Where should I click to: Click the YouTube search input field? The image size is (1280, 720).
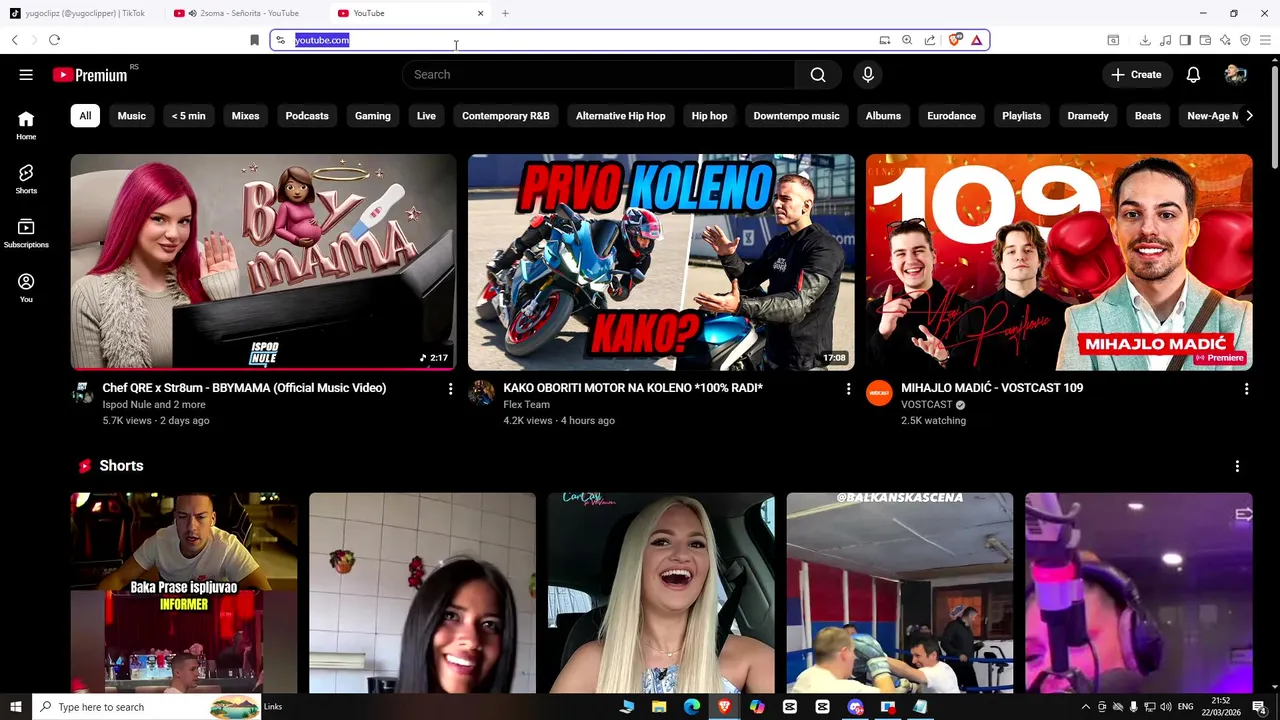[x=599, y=75]
